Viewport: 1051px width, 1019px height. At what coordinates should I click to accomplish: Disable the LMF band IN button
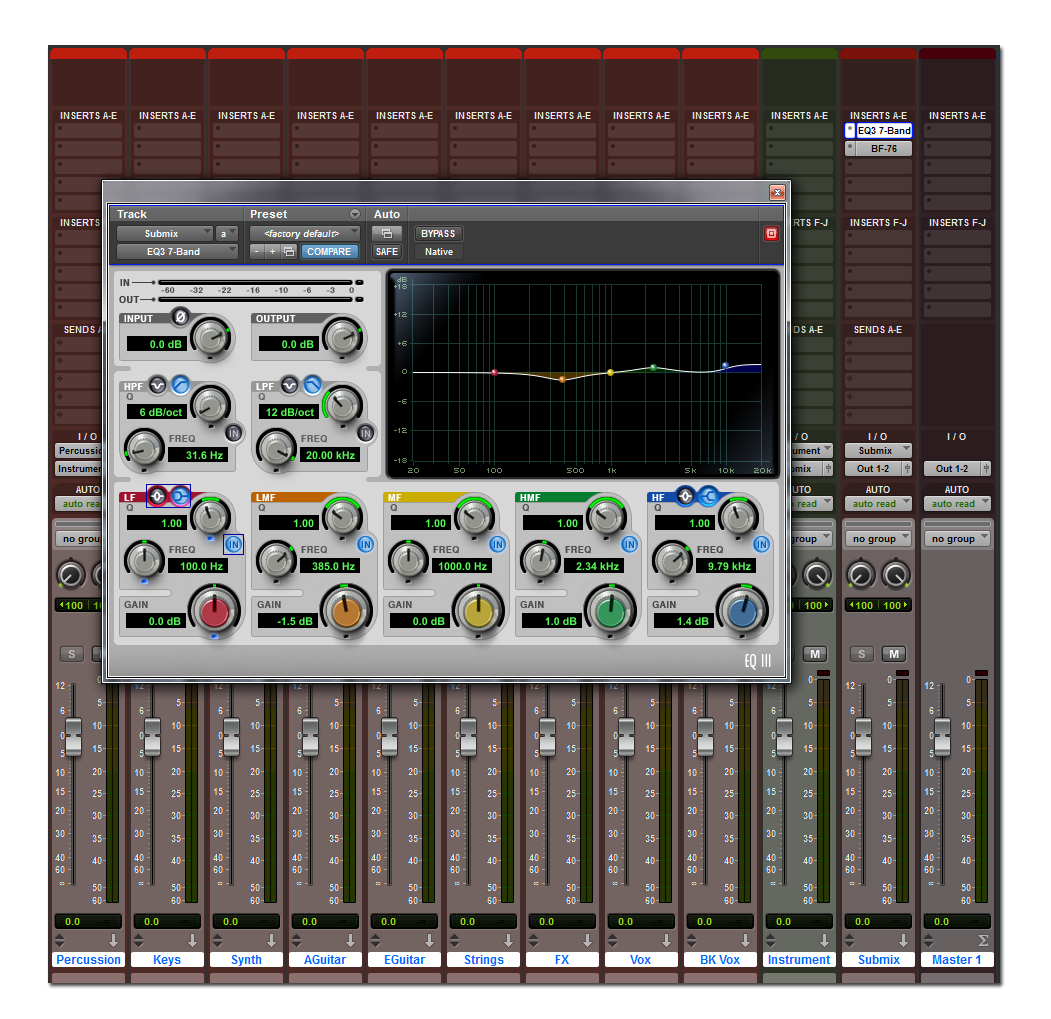[366, 544]
